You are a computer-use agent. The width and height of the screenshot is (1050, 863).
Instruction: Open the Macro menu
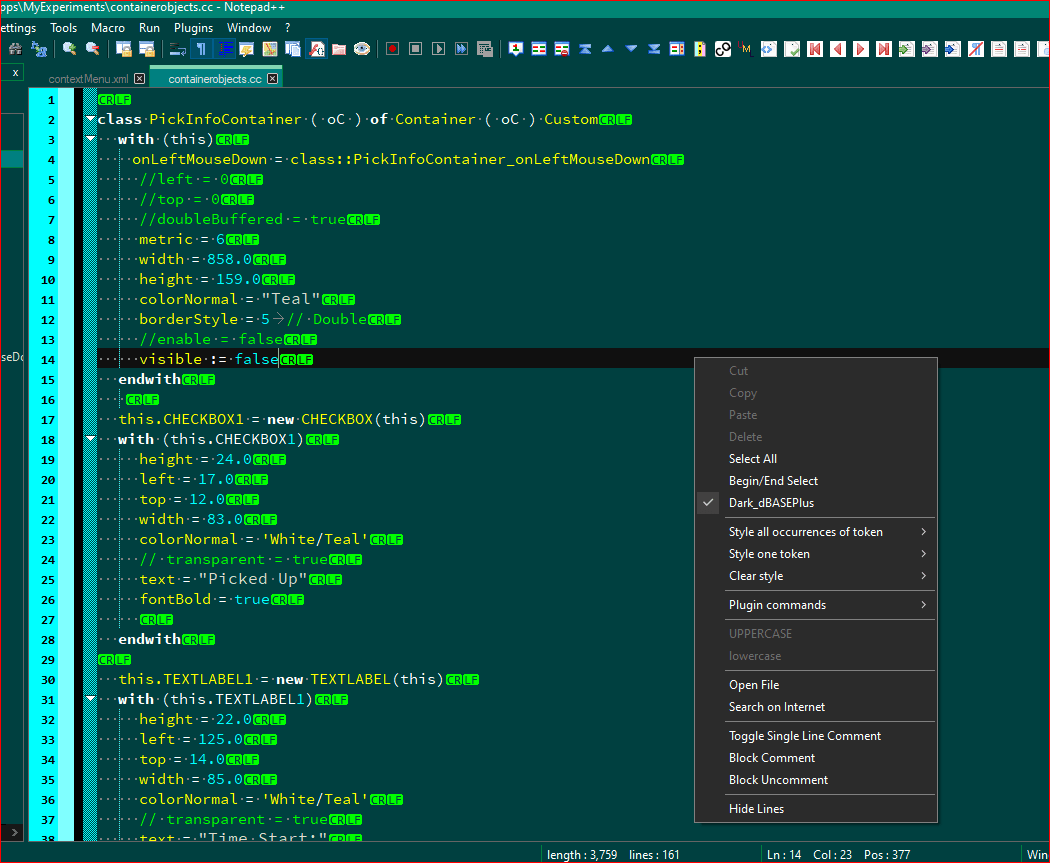pyautogui.click(x=107, y=27)
